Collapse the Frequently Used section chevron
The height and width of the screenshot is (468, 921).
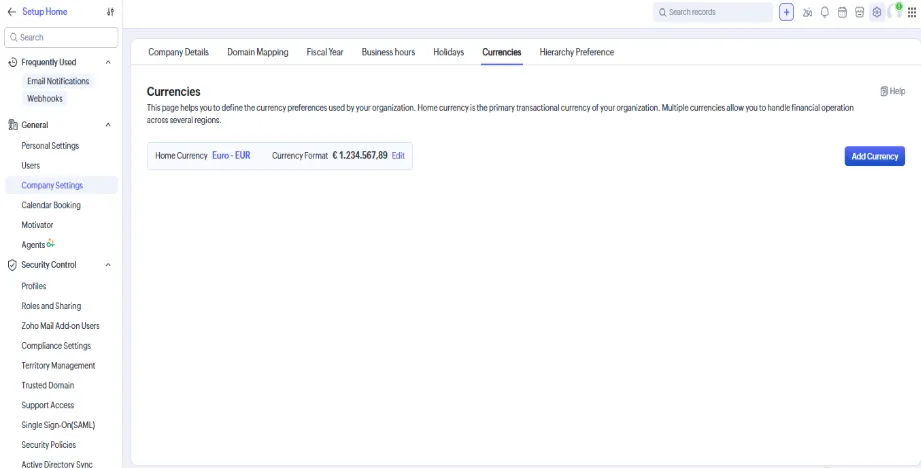click(108, 62)
